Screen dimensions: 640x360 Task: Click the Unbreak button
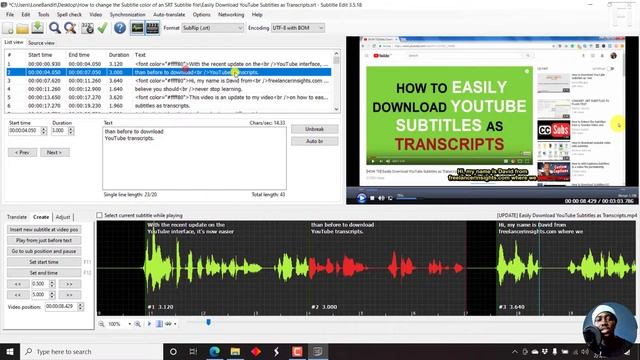click(x=314, y=129)
